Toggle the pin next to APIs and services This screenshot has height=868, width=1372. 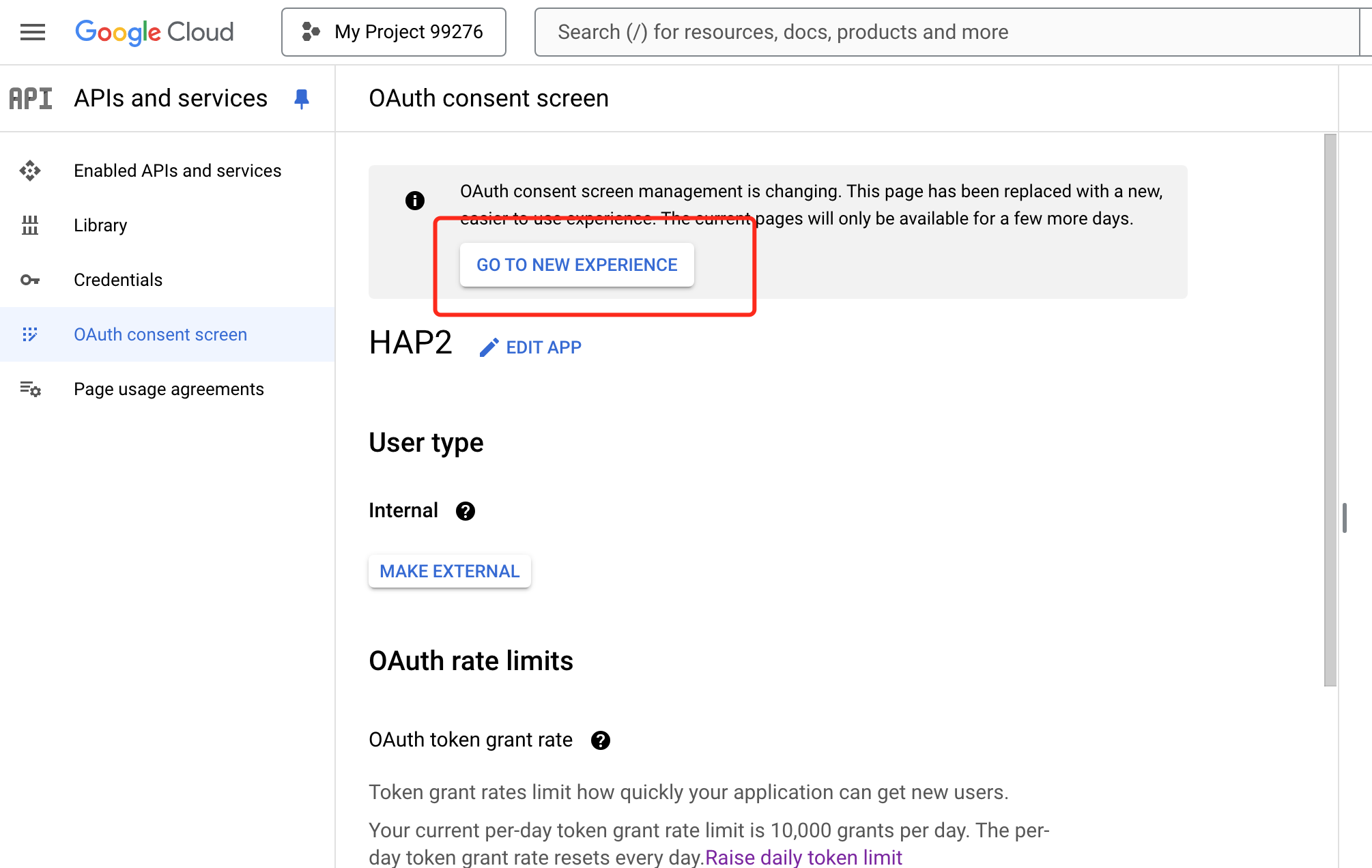click(x=302, y=99)
